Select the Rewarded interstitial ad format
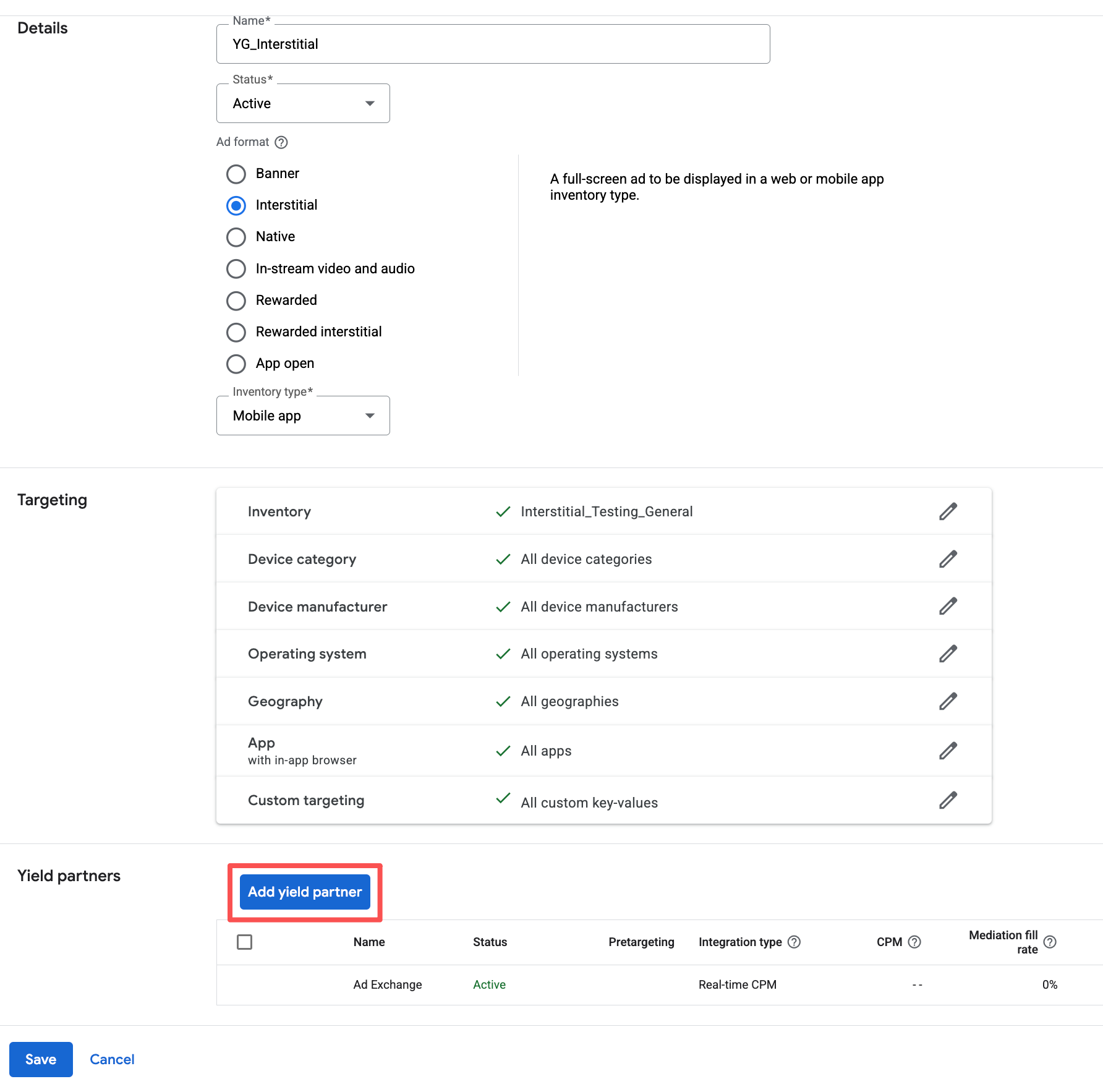 (236, 332)
